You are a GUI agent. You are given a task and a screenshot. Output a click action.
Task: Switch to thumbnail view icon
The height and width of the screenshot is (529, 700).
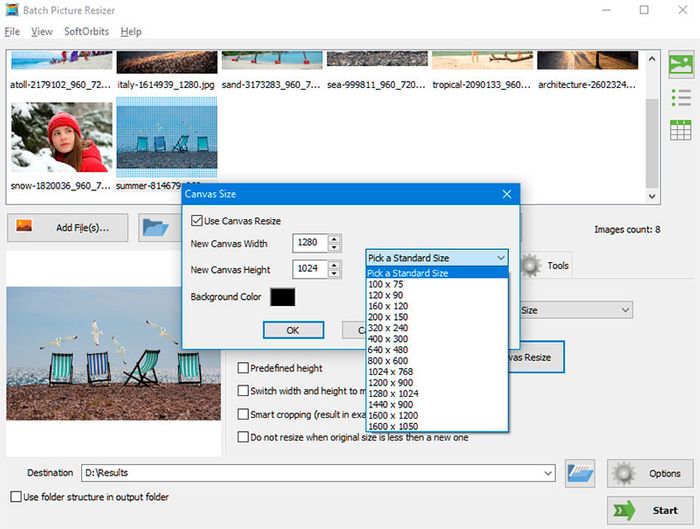coord(681,65)
